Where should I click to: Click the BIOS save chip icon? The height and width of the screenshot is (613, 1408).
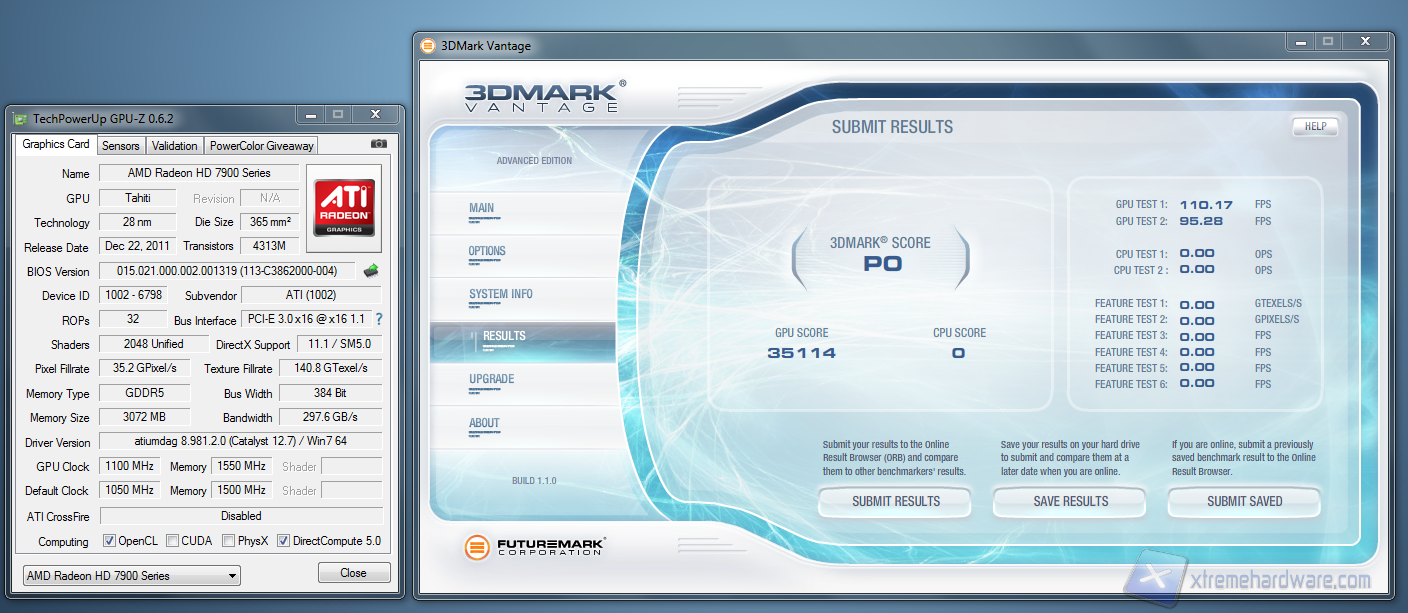click(x=371, y=271)
